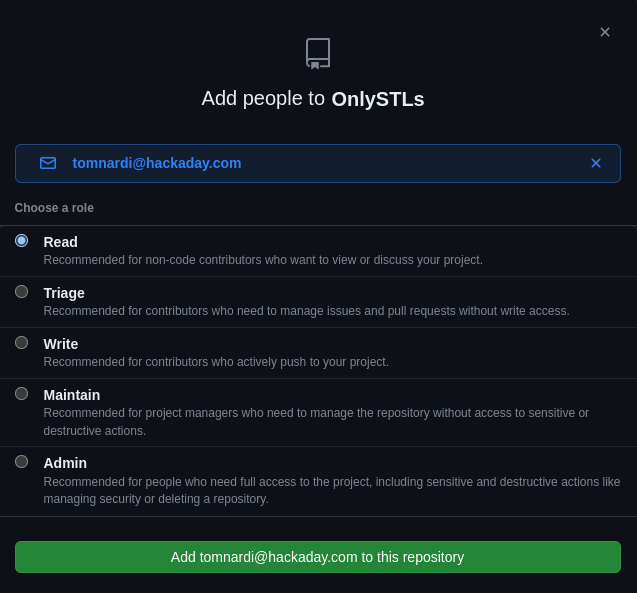Click the Read role label
Screen dimensions: 637x593
pyautogui.click(x=60, y=242)
